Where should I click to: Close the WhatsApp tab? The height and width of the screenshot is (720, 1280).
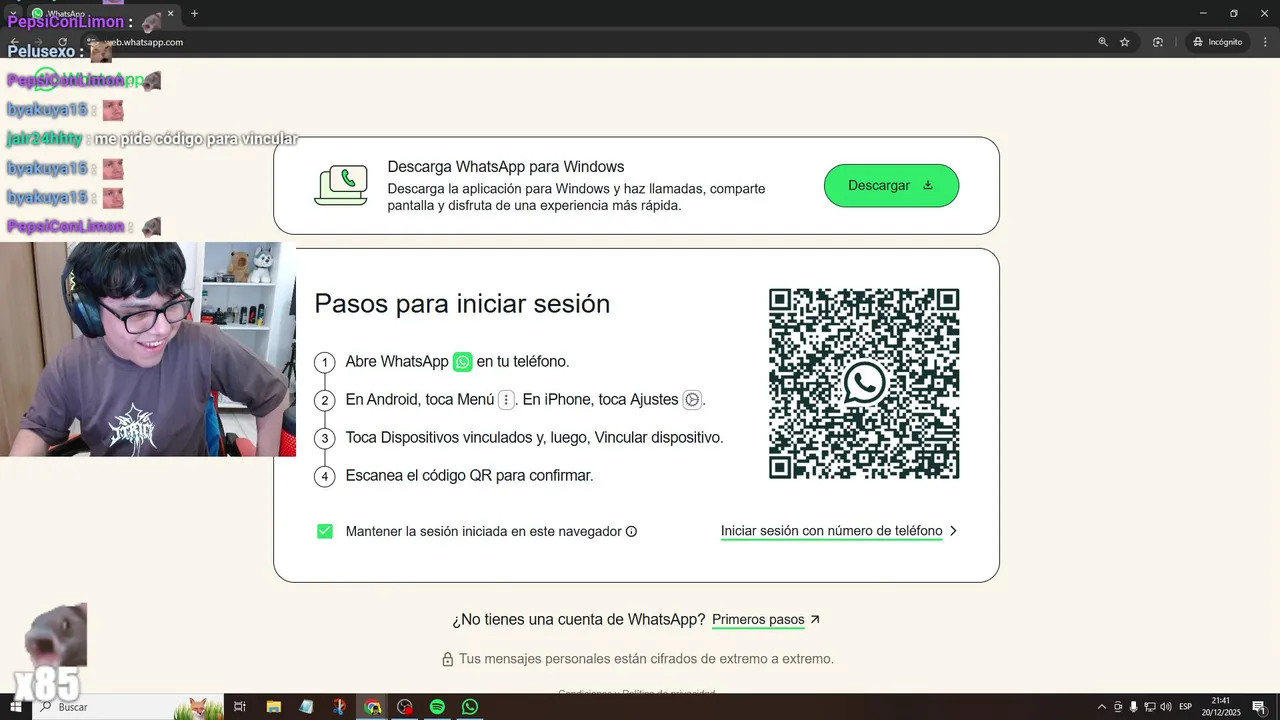click(x=171, y=14)
